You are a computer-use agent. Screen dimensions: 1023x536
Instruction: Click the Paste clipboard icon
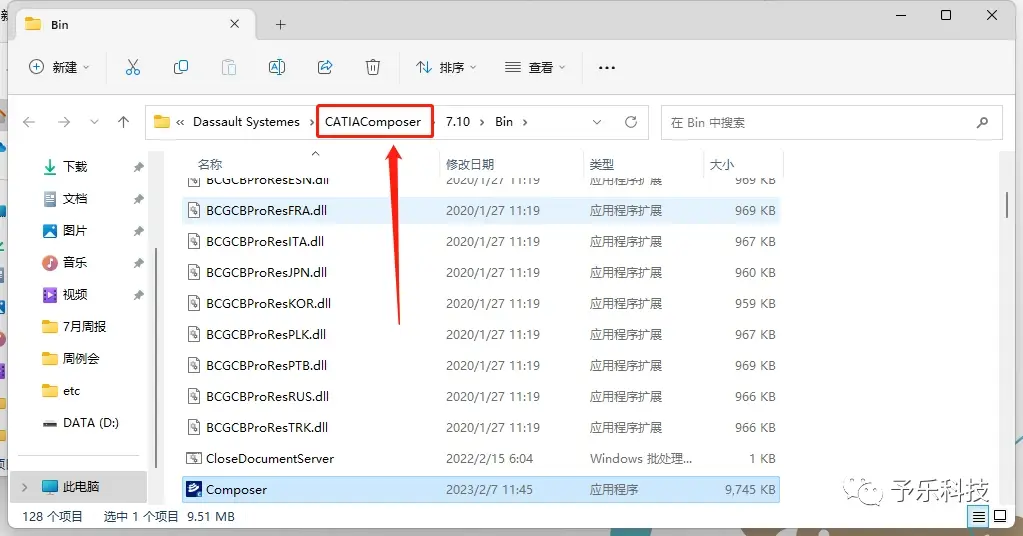pyautogui.click(x=228, y=67)
